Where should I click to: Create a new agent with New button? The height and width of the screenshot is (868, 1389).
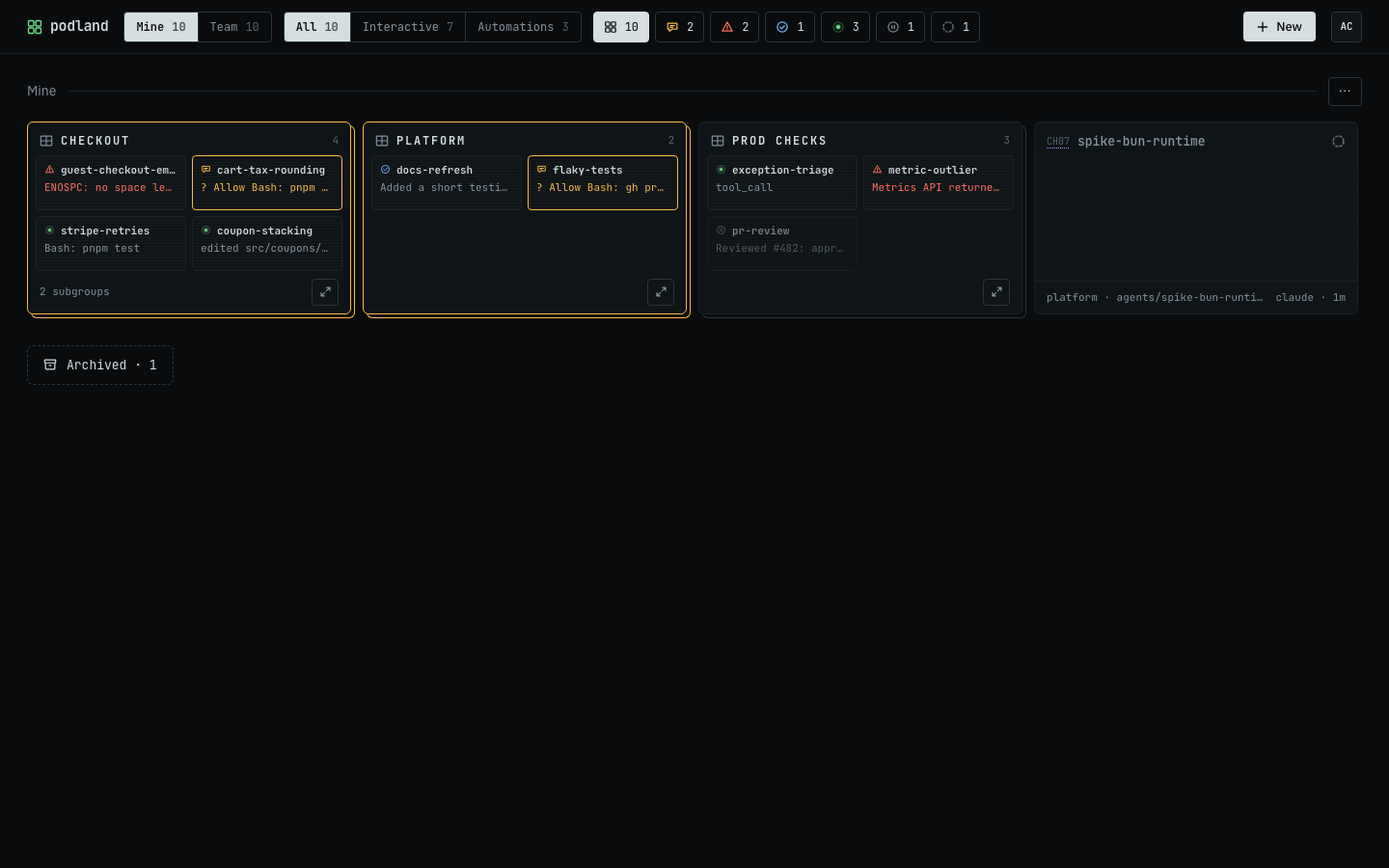pos(1279,27)
